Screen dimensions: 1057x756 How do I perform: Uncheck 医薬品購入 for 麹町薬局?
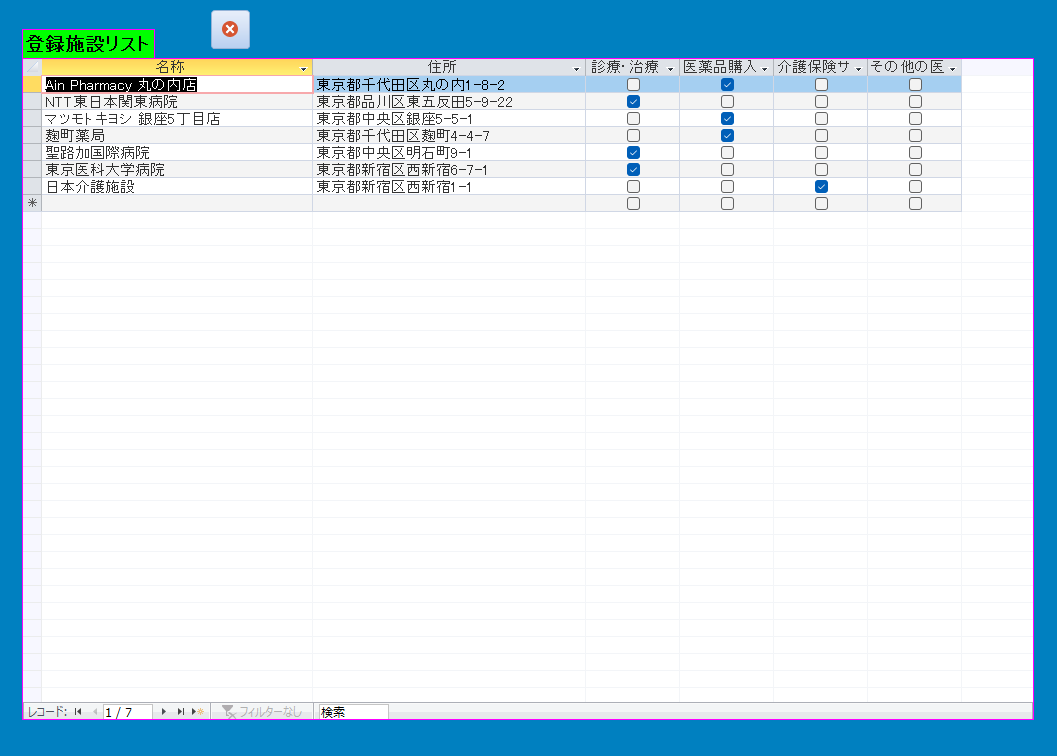click(727, 135)
